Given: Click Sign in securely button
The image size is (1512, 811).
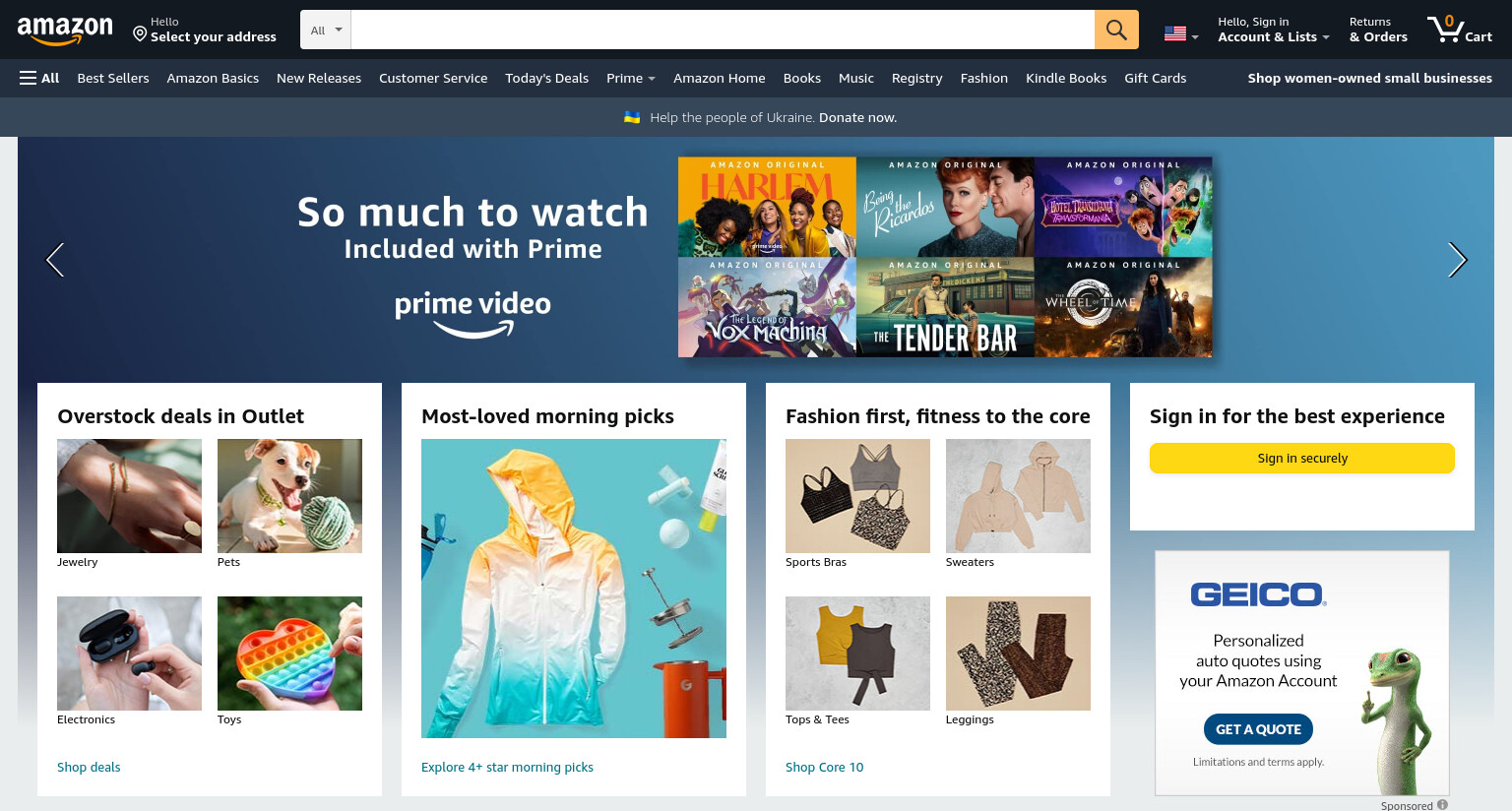Looking at the screenshot, I should click(x=1302, y=458).
